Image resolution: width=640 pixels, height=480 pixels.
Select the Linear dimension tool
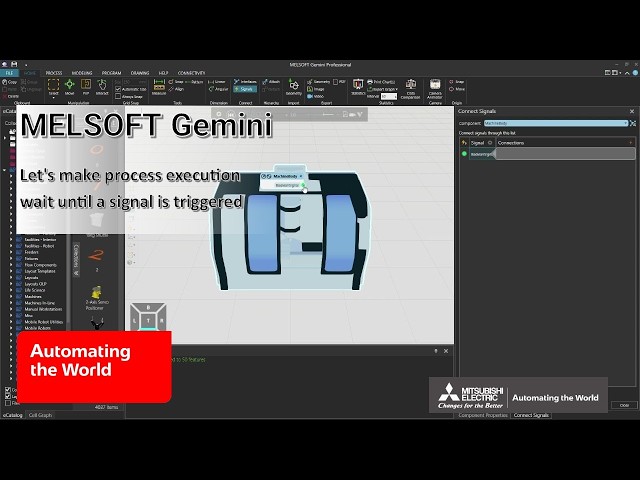coord(217,82)
